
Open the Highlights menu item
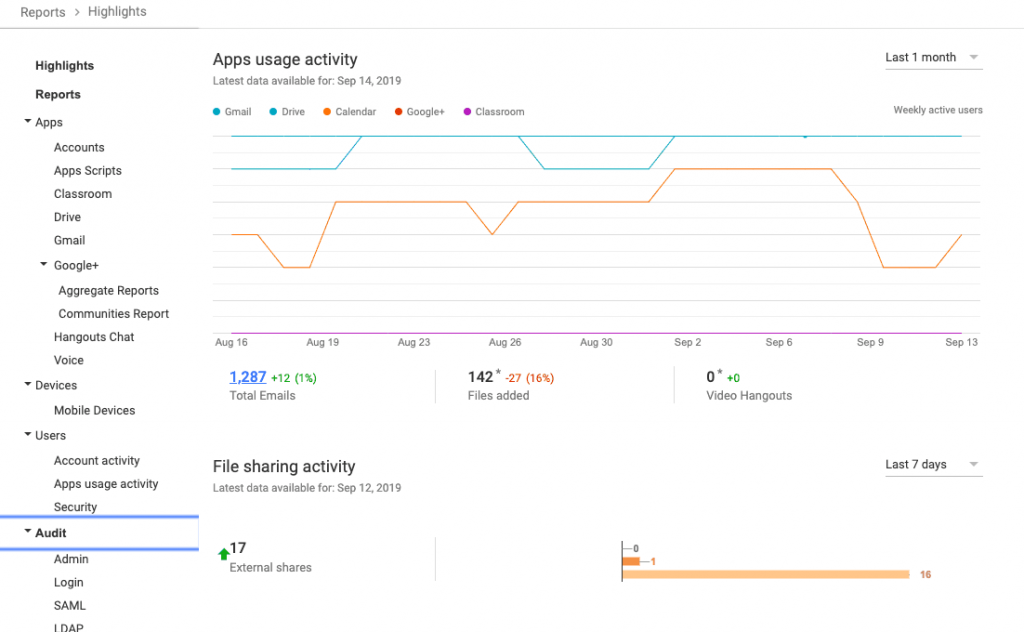64,66
